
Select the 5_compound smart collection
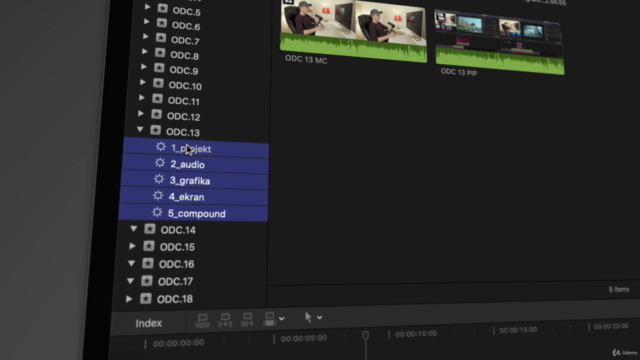coord(193,213)
